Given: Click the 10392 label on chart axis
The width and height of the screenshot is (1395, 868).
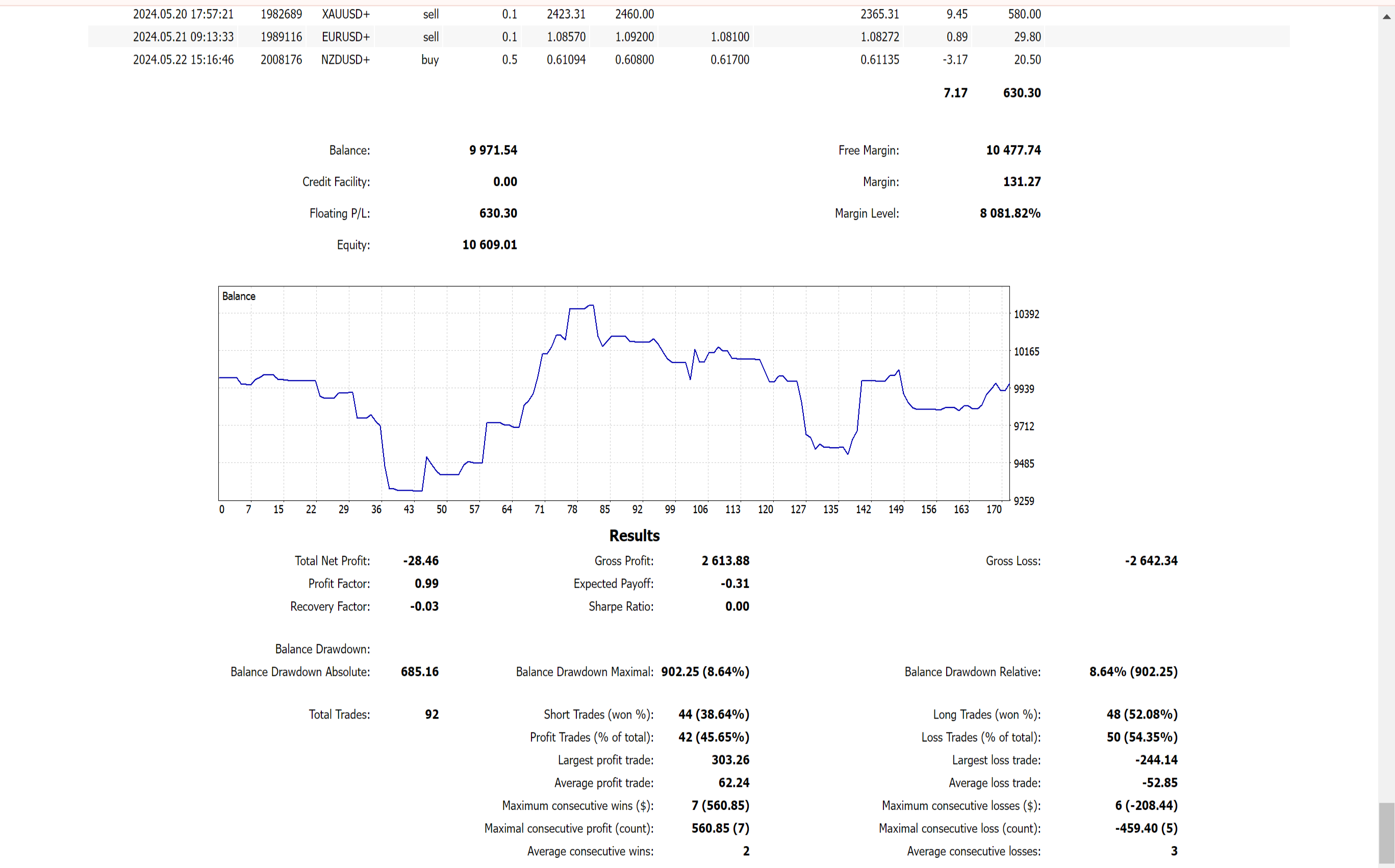Looking at the screenshot, I should click(x=1026, y=315).
